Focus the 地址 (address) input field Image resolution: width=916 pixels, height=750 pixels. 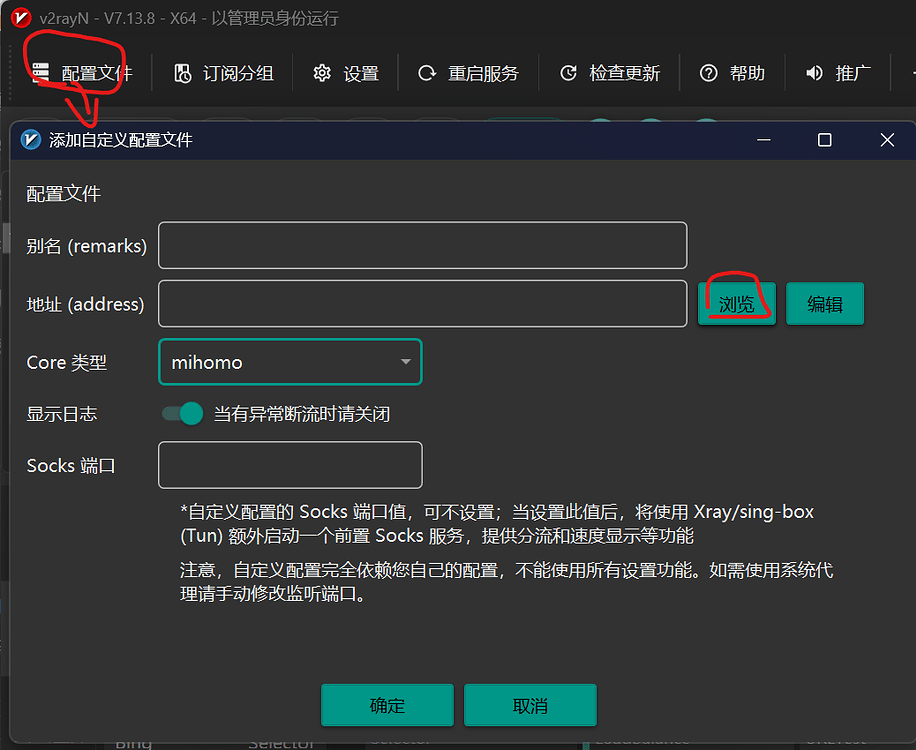422,304
